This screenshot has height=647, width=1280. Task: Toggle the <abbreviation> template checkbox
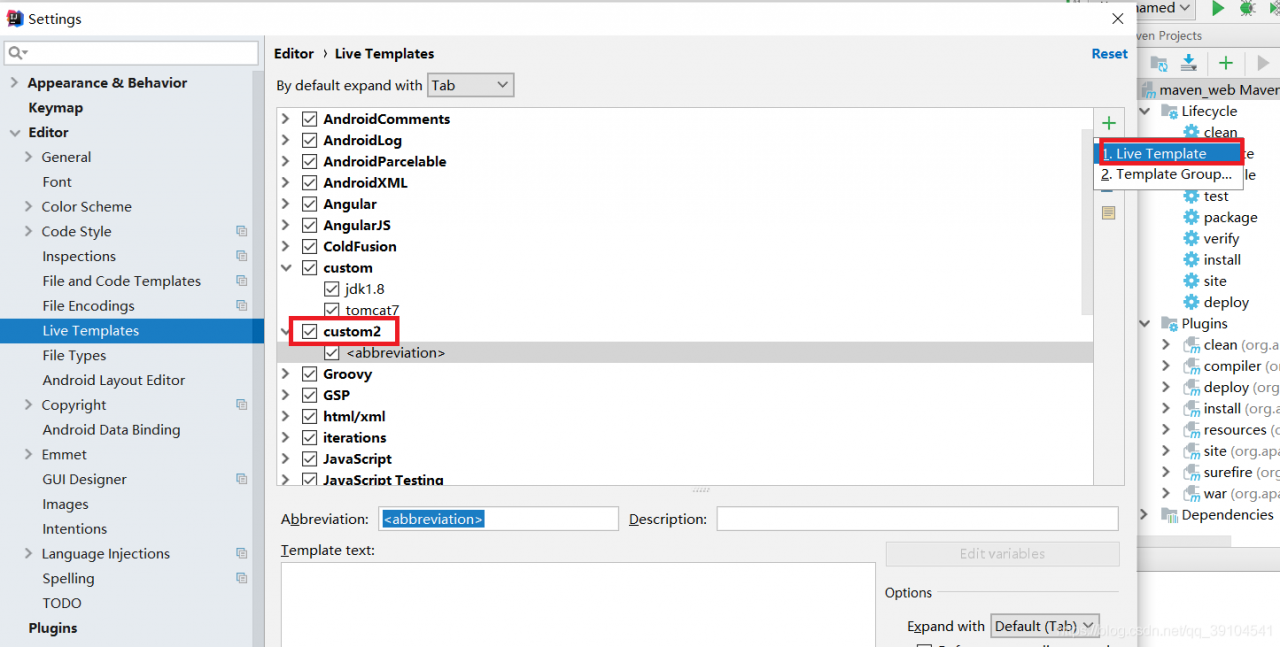point(331,353)
